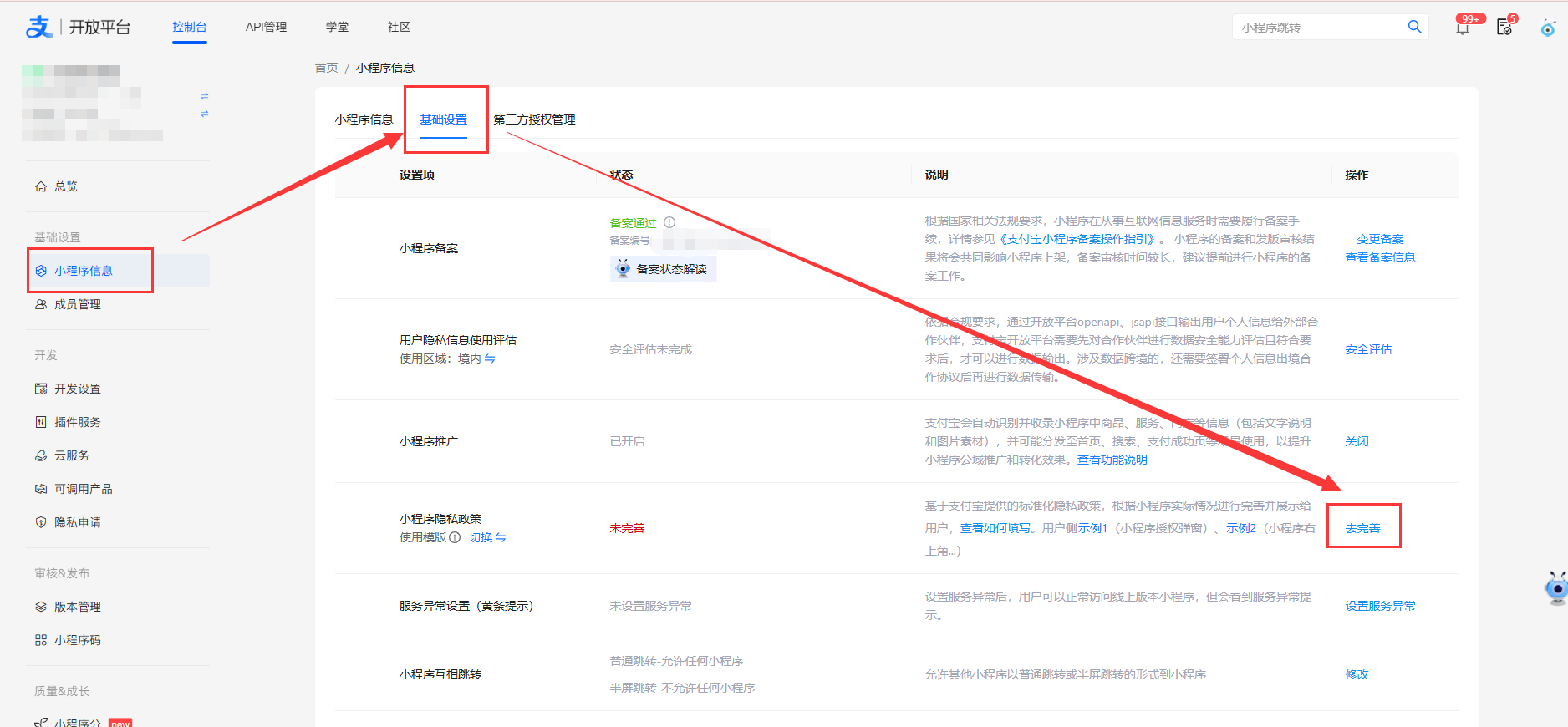The height and width of the screenshot is (727, 1568).
Task: Click the 小程序跳转 search input
Action: click(x=1319, y=27)
